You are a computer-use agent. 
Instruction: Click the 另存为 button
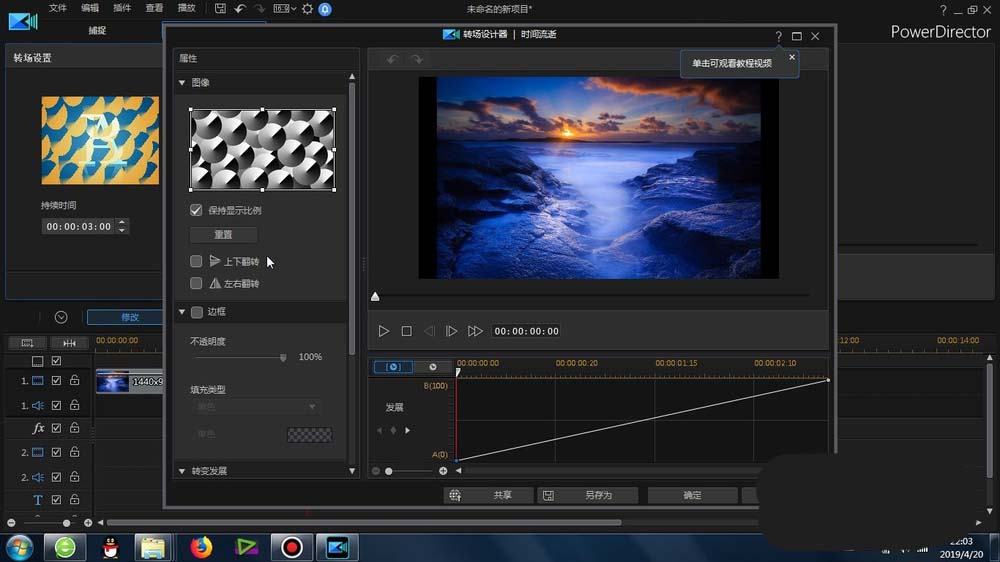coord(588,495)
